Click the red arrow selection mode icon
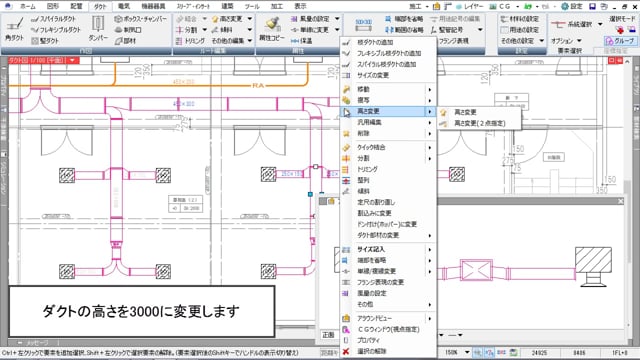640x360 pixels. tap(620, 30)
